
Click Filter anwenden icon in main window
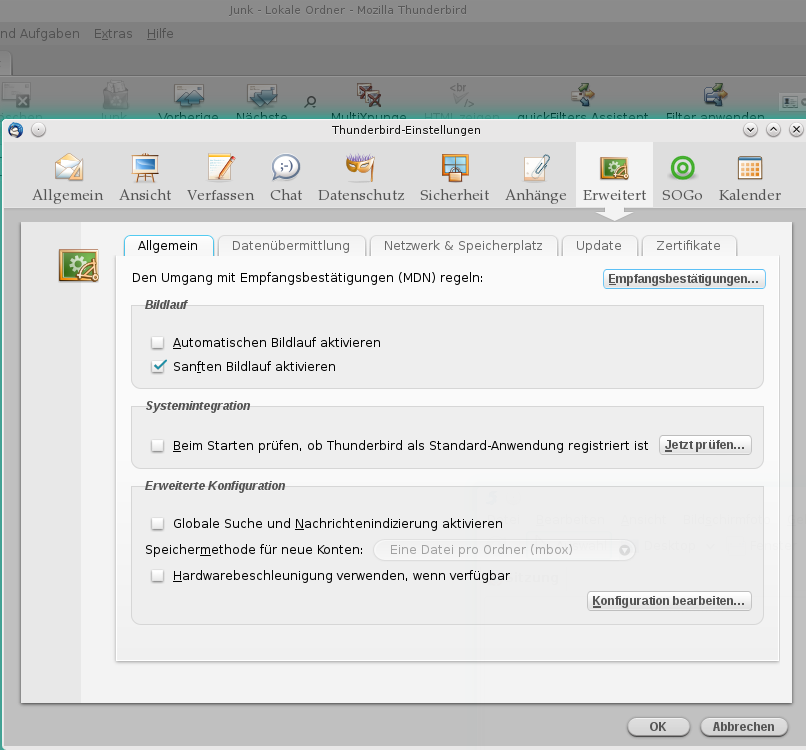[715, 95]
